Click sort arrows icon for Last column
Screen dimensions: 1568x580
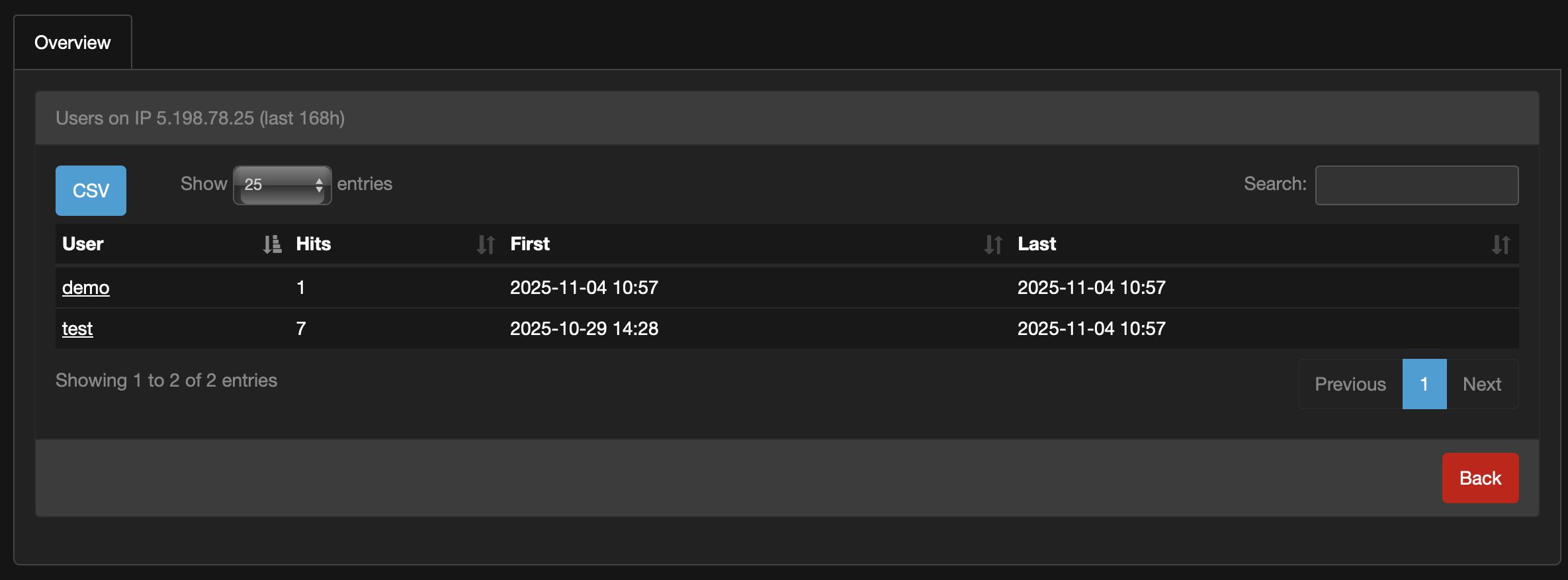tap(1501, 244)
